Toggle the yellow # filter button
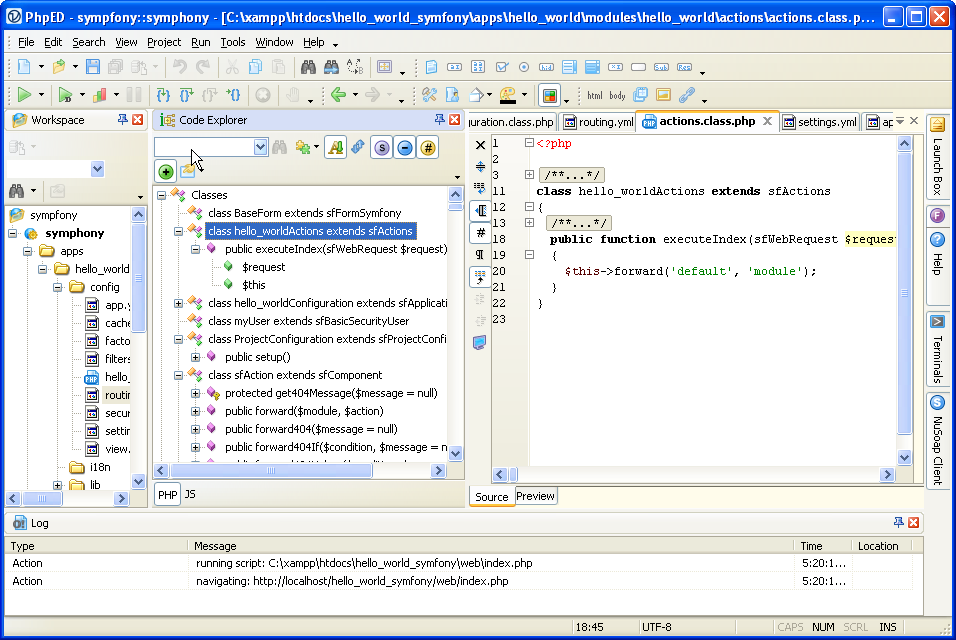Viewport: 956px width, 640px height. (428, 147)
